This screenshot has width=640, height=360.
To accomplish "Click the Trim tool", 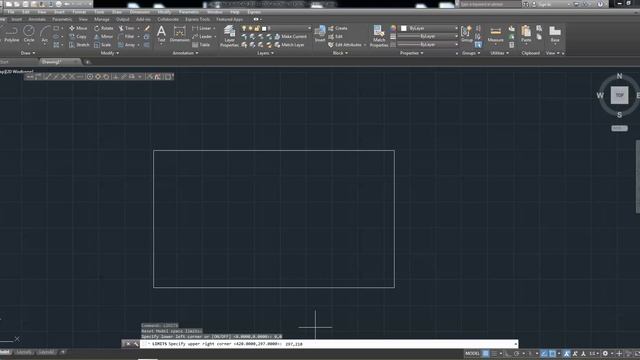I will point(127,28).
